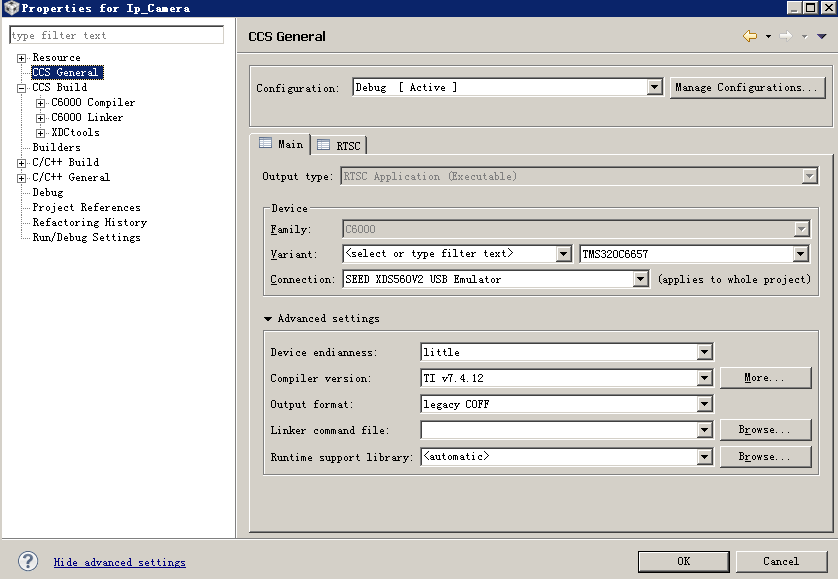Image resolution: width=838 pixels, height=579 pixels.
Task: Select the C6000 Linker tree item
Action: point(87,117)
